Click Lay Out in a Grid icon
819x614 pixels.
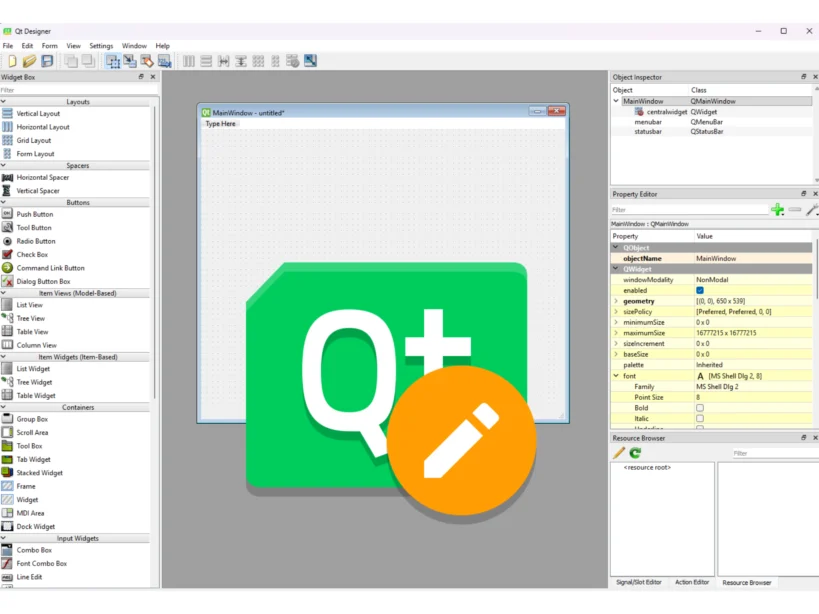click(258, 61)
